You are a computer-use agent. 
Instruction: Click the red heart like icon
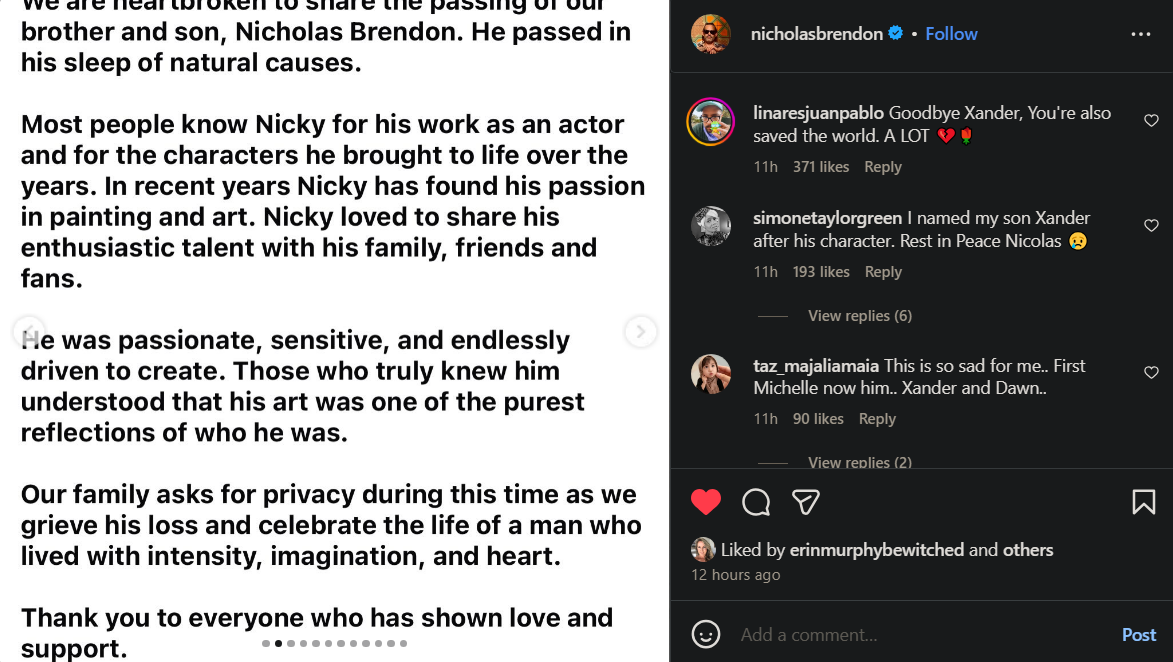pos(706,502)
